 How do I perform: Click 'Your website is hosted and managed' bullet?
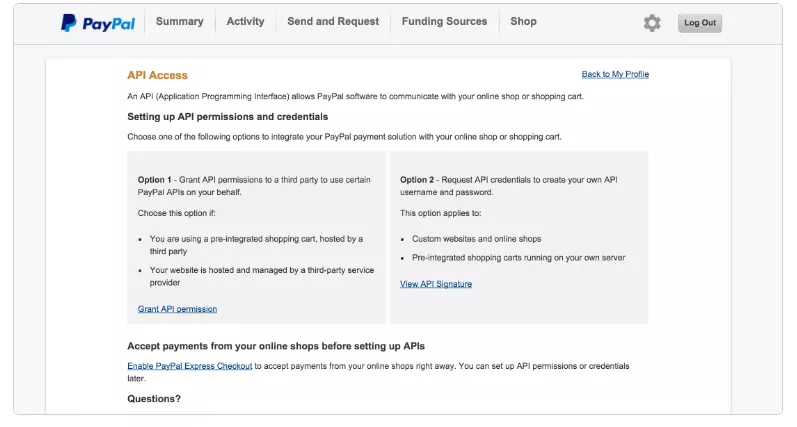262,277
